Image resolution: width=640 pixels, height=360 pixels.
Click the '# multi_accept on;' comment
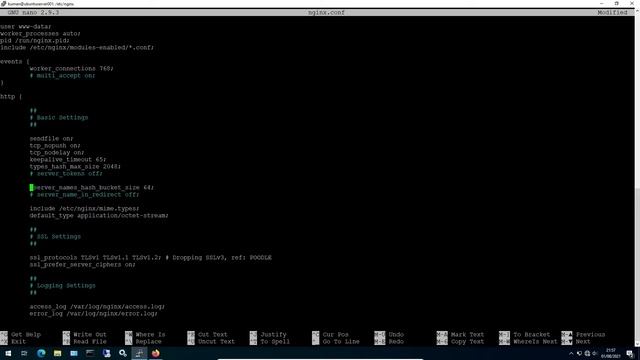(62, 76)
